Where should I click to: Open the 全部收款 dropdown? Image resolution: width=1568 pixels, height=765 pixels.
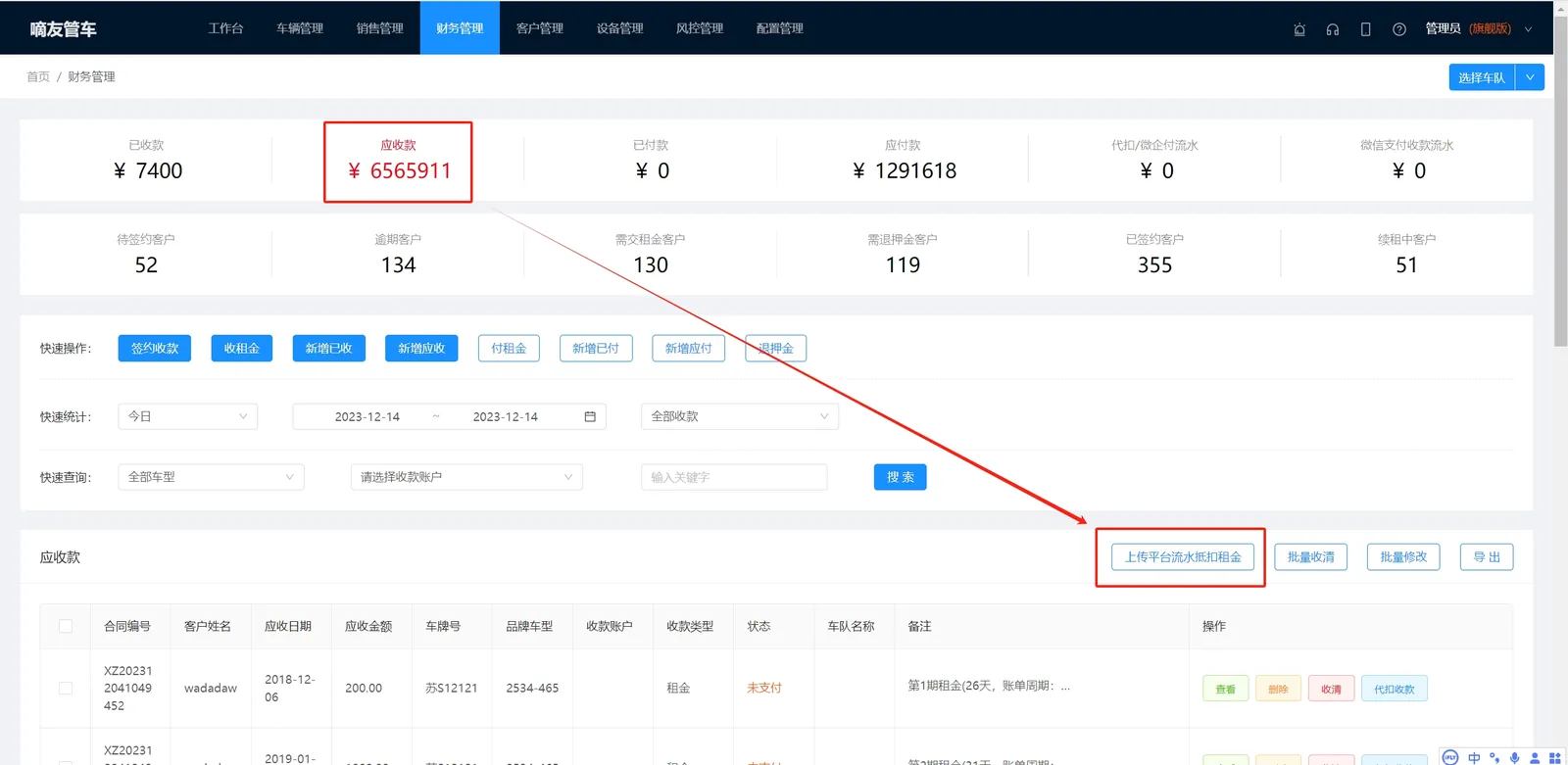click(740, 416)
